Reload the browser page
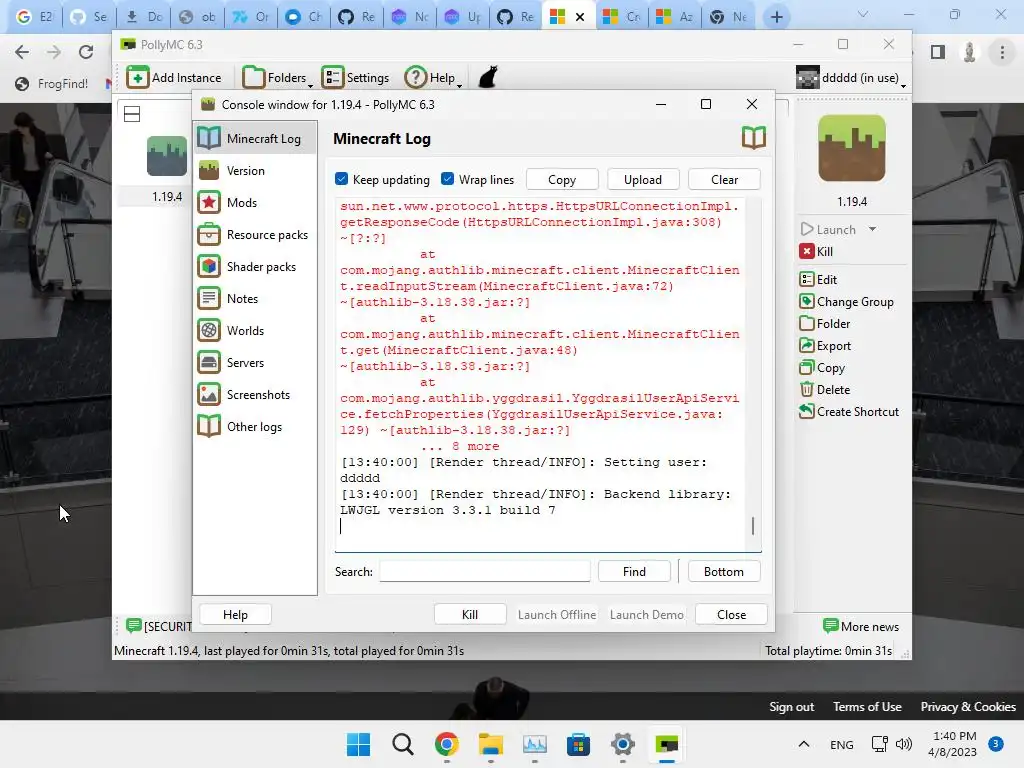Image resolution: width=1024 pixels, height=768 pixels. pyautogui.click(x=86, y=52)
